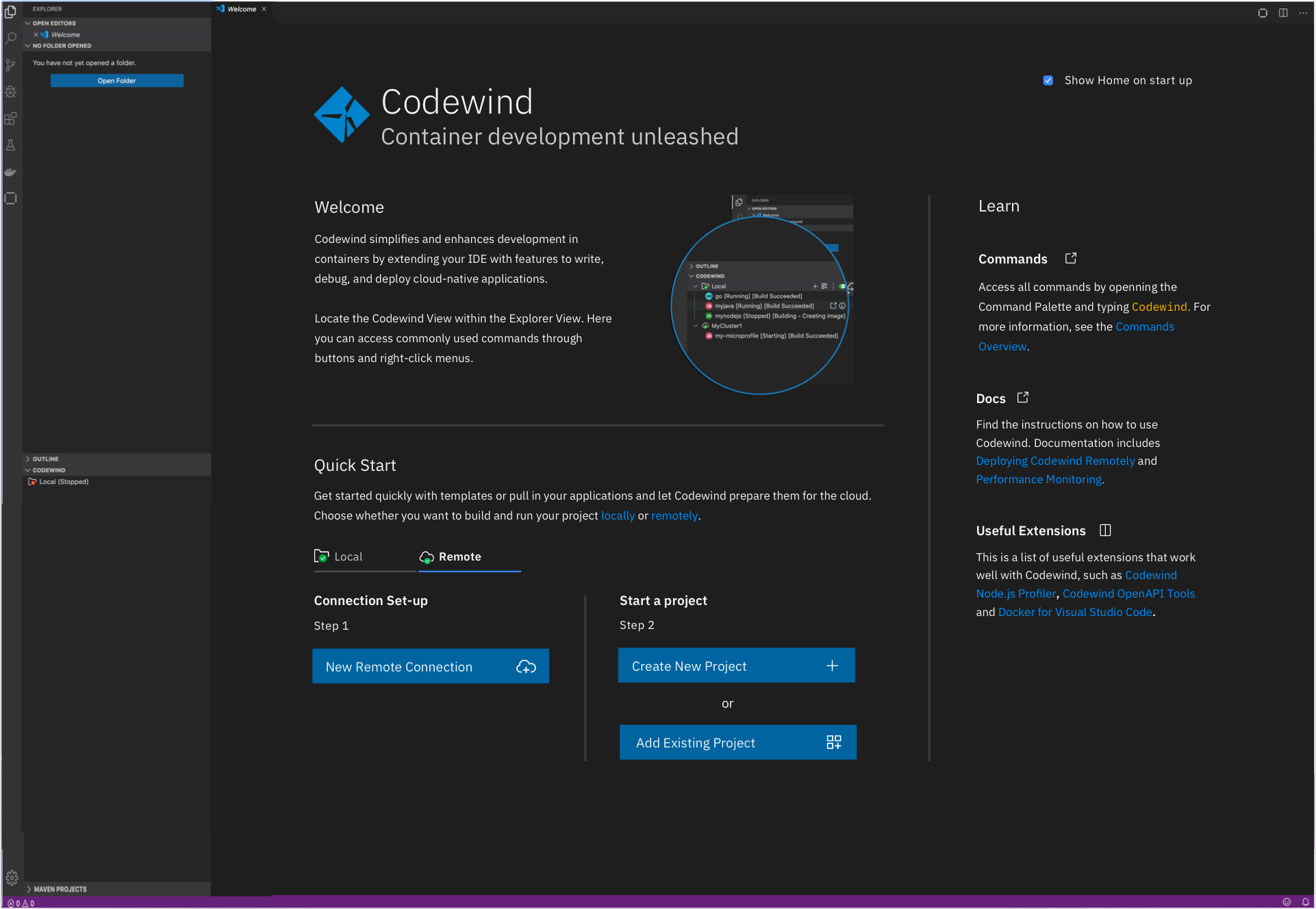Open the Docker view
The width and height of the screenshot is (1316, 909).
click(10, 172)
